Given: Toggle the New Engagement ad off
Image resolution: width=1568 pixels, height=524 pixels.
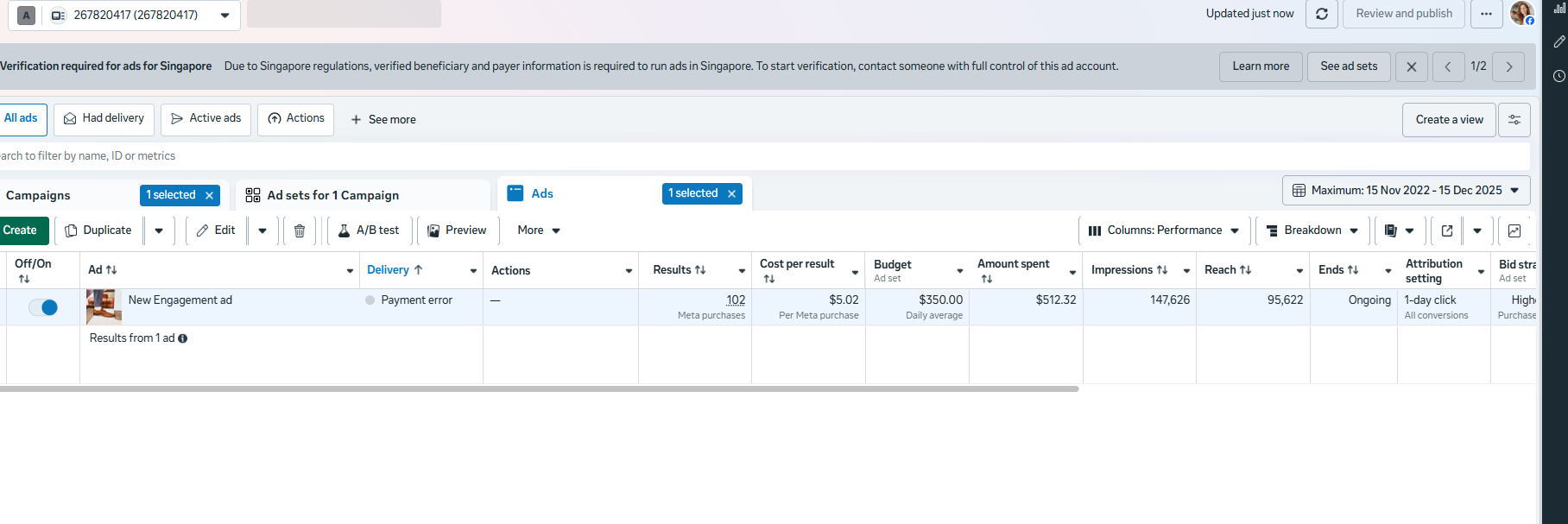Looking at the screenshot, I should [43, 307].
